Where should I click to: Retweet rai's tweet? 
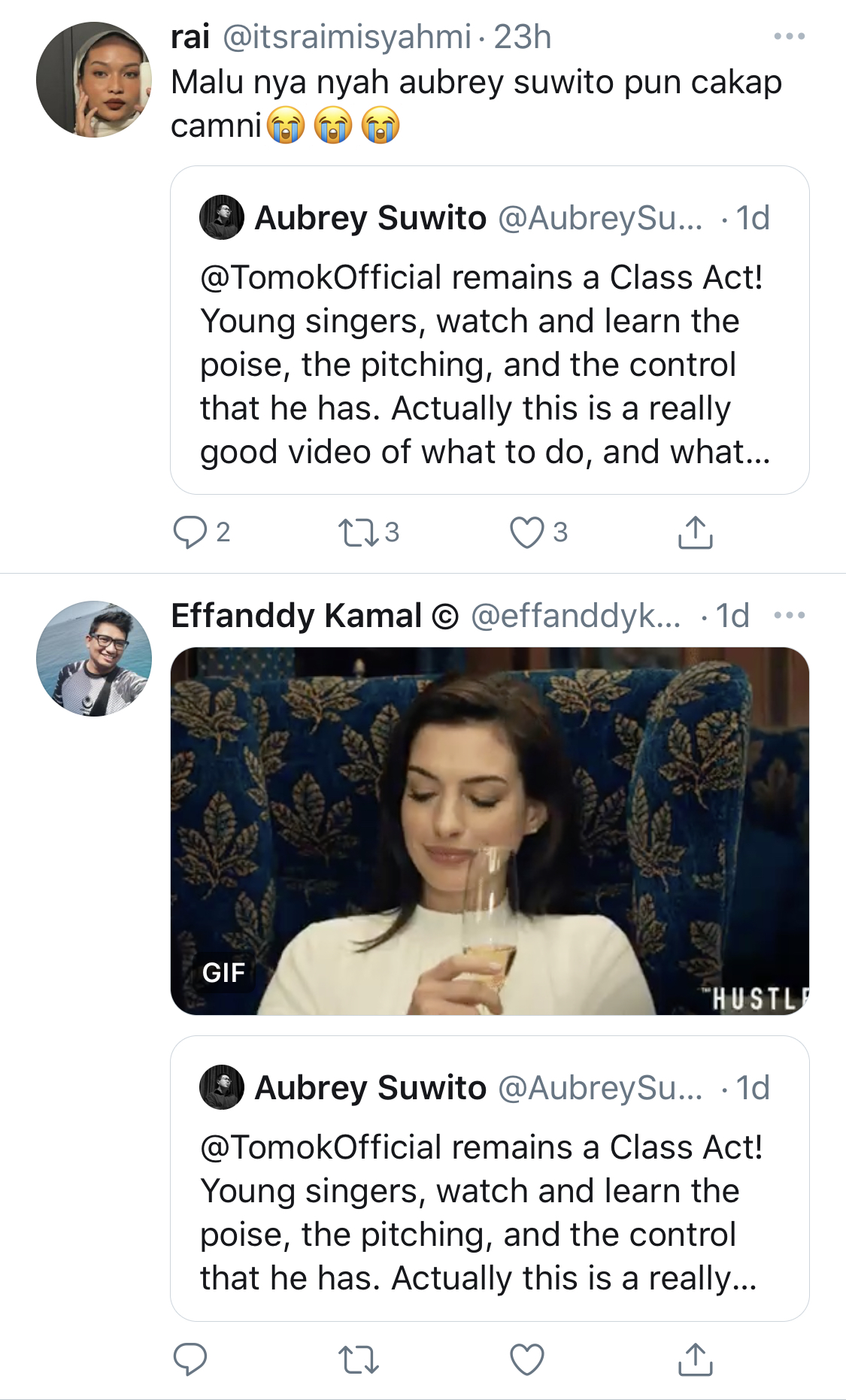[x=359, y=532]
